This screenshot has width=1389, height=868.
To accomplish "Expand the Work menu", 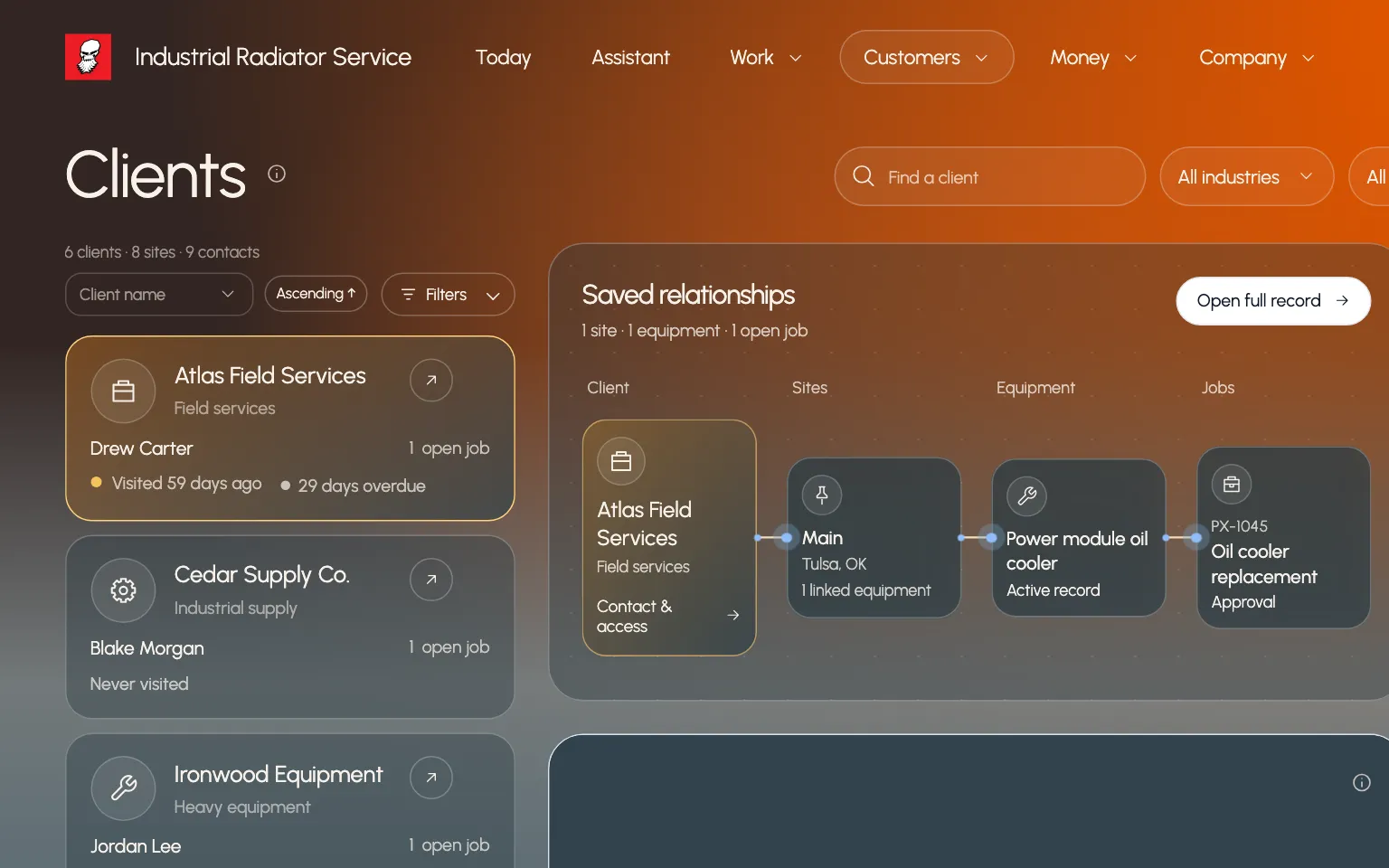I will coord(766,57).
